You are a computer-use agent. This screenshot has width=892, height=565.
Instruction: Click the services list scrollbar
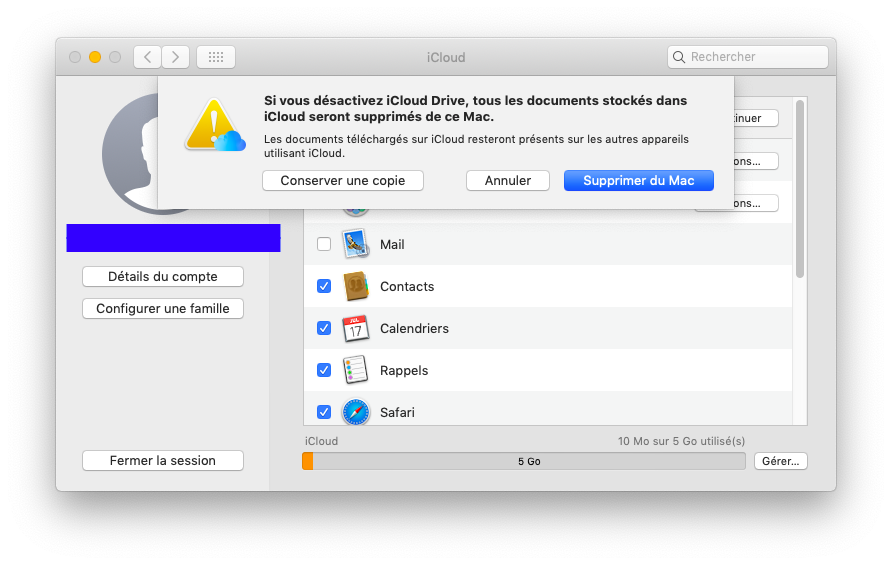coord(800,189)
